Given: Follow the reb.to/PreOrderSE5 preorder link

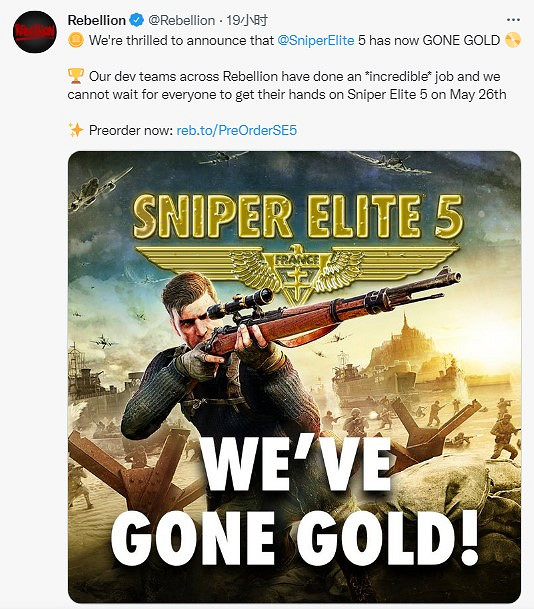Looking at the screenshot, I should pos(237,130).
